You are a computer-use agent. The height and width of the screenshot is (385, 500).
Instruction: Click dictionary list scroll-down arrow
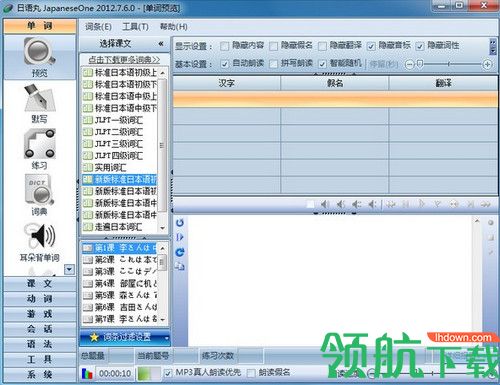point(163,228)
